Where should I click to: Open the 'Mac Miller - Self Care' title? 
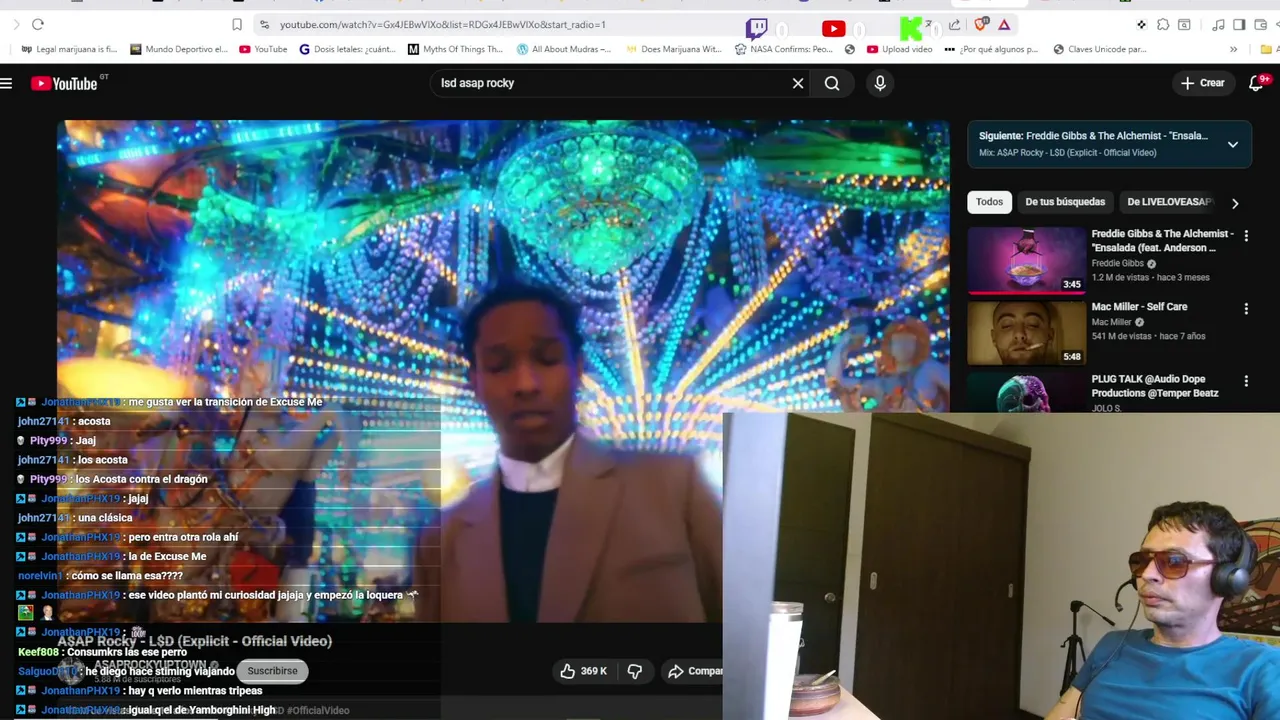(x=1139, y=307)
